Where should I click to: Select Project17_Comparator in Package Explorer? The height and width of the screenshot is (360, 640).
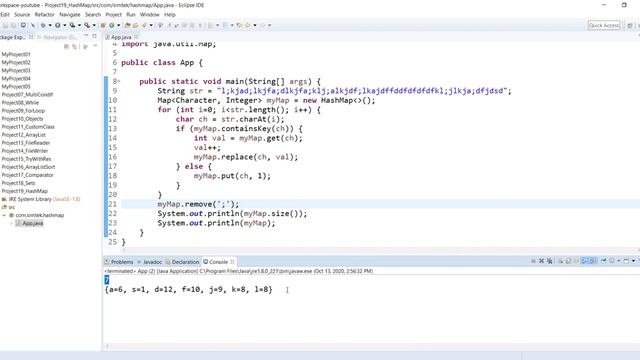pyautogui.click(x=28, y=175)
